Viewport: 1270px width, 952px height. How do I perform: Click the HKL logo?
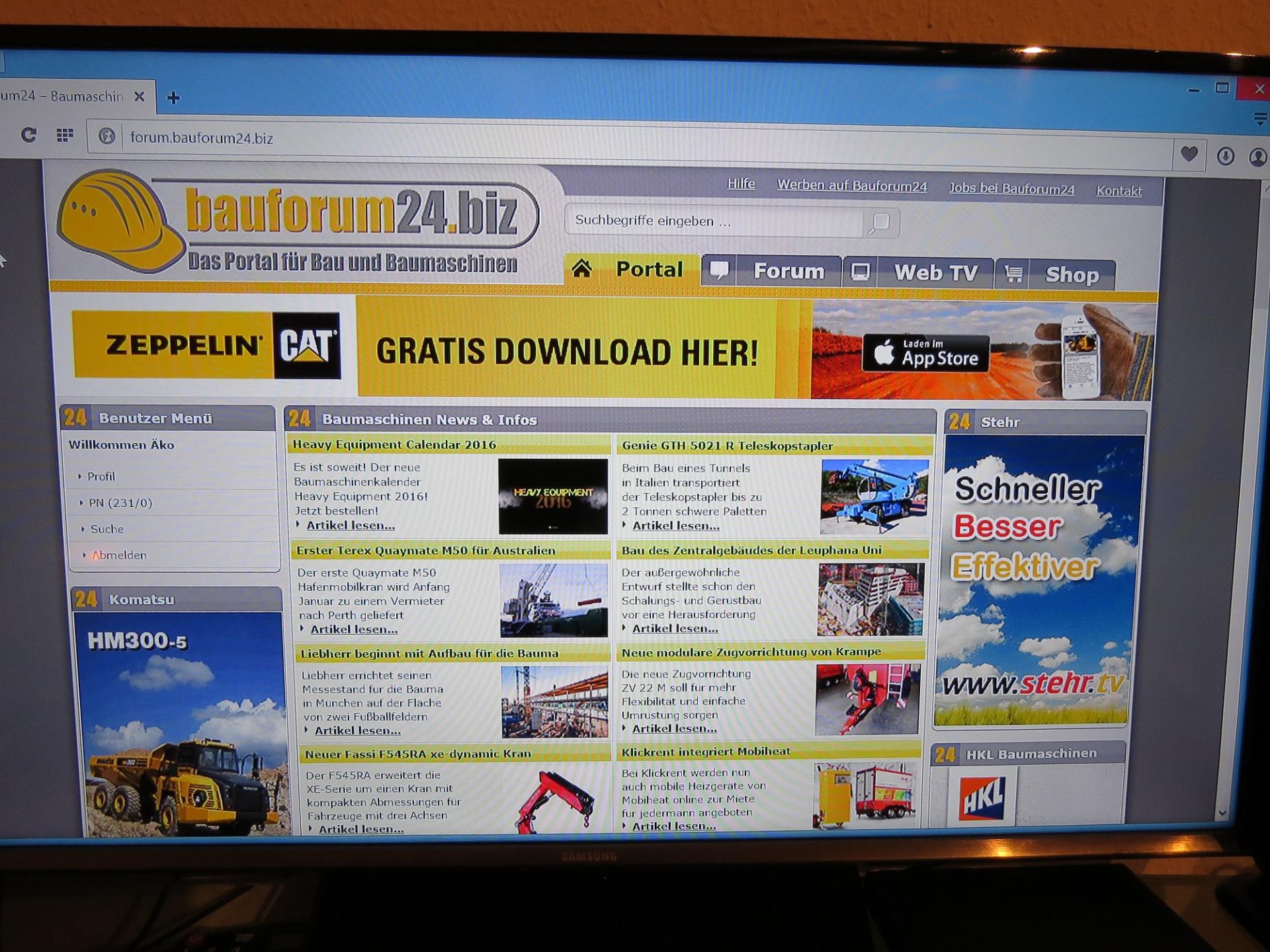click(x=982, y=799)
